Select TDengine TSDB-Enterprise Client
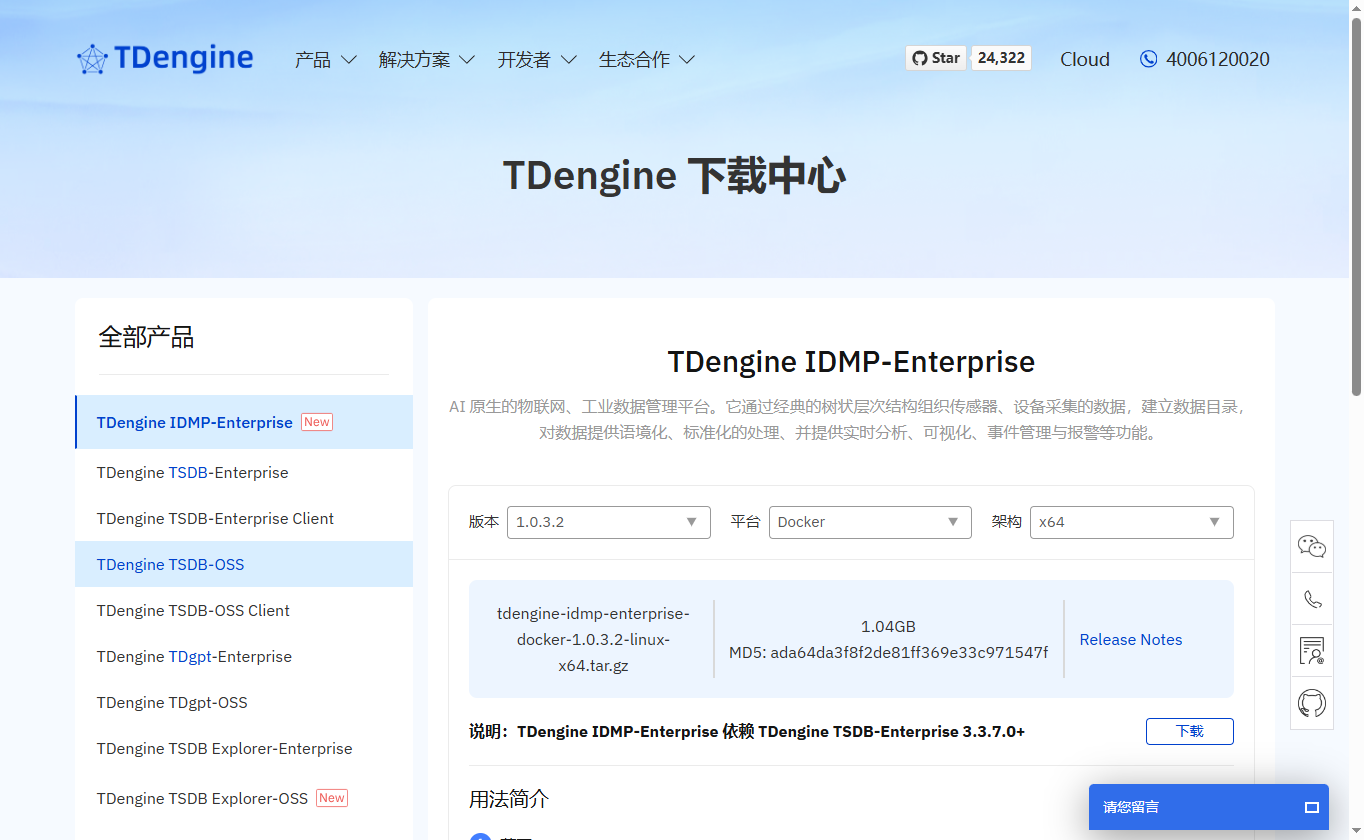Screen dimensions: 1364x840 244,518
